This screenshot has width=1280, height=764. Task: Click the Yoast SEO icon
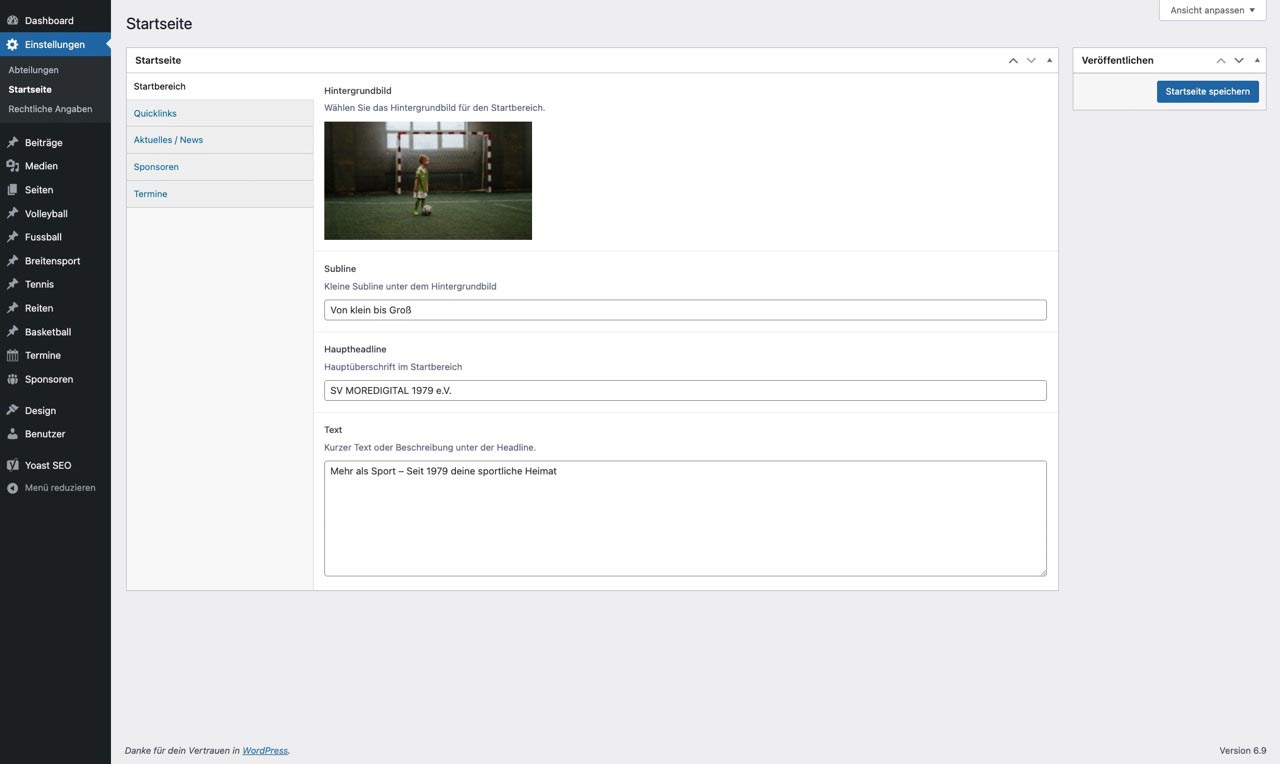click(12, 466)
